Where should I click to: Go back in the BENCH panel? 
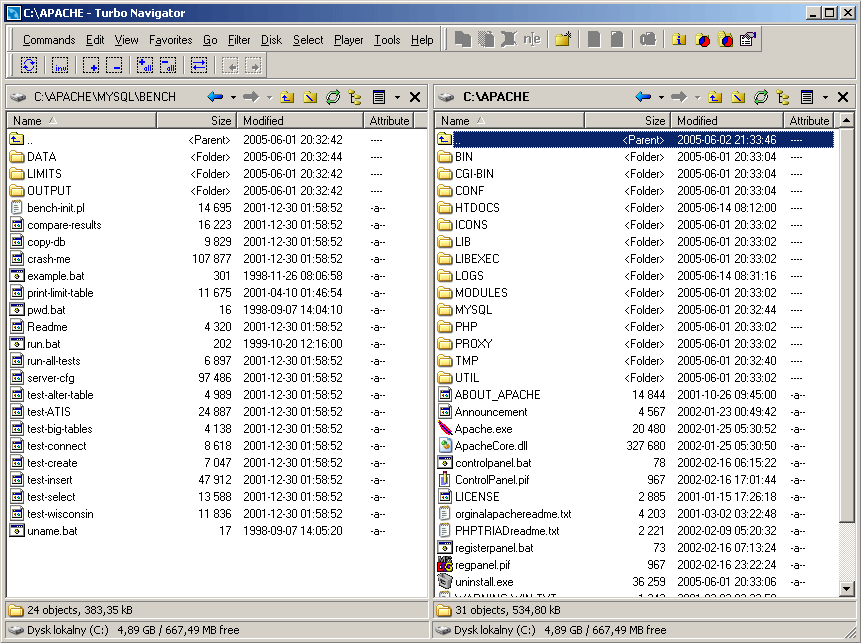pyautogui.click(x=215, y=97)
